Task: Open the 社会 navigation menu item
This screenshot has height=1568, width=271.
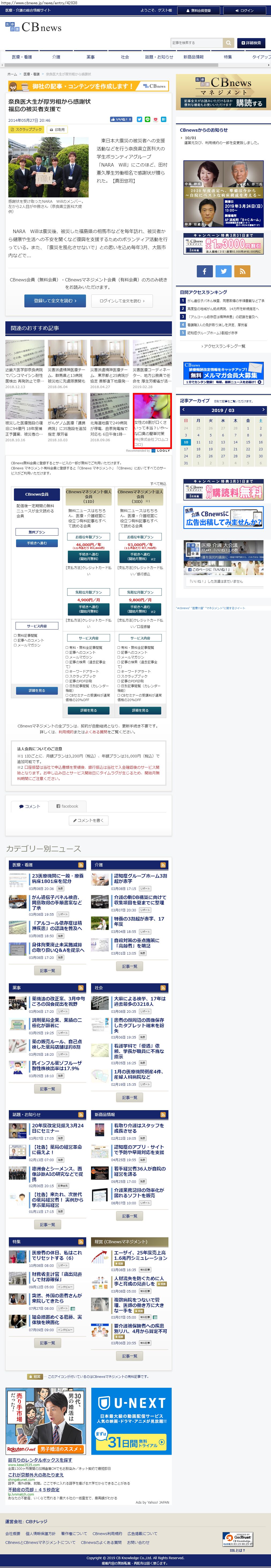Action: point(125,57)
